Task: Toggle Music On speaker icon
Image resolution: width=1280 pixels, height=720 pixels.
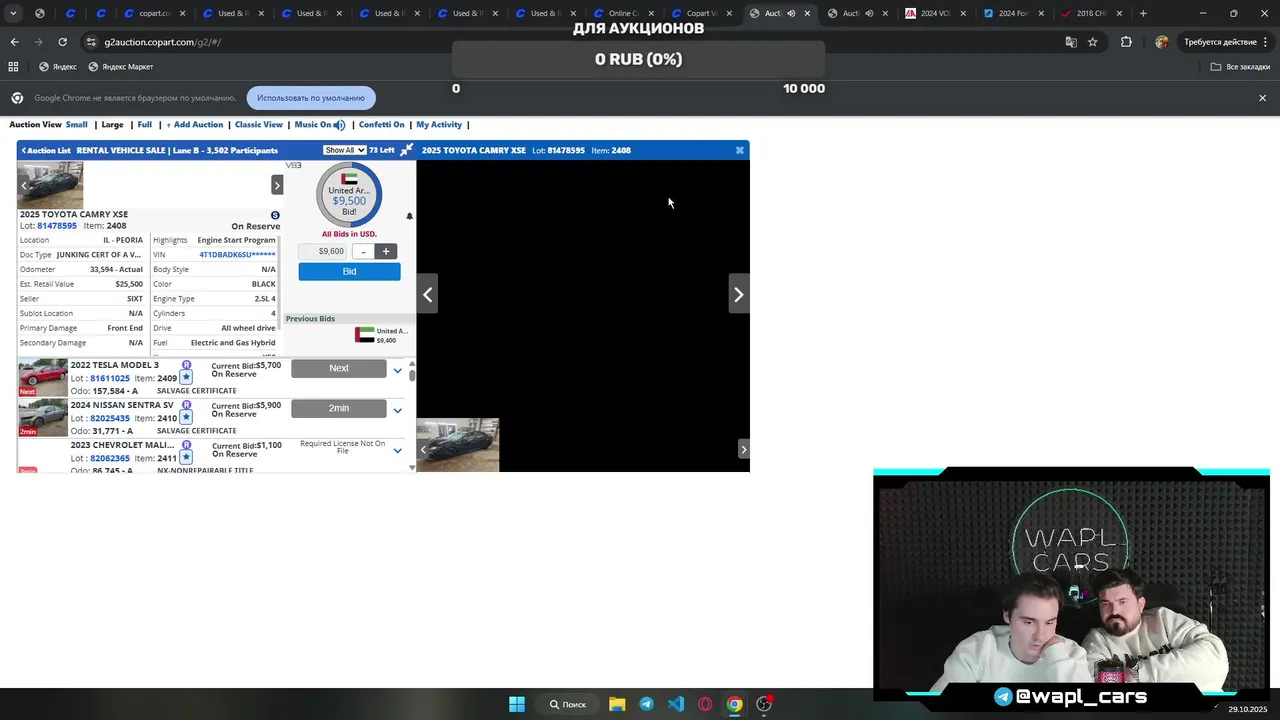Action: (x=340, y=125)
